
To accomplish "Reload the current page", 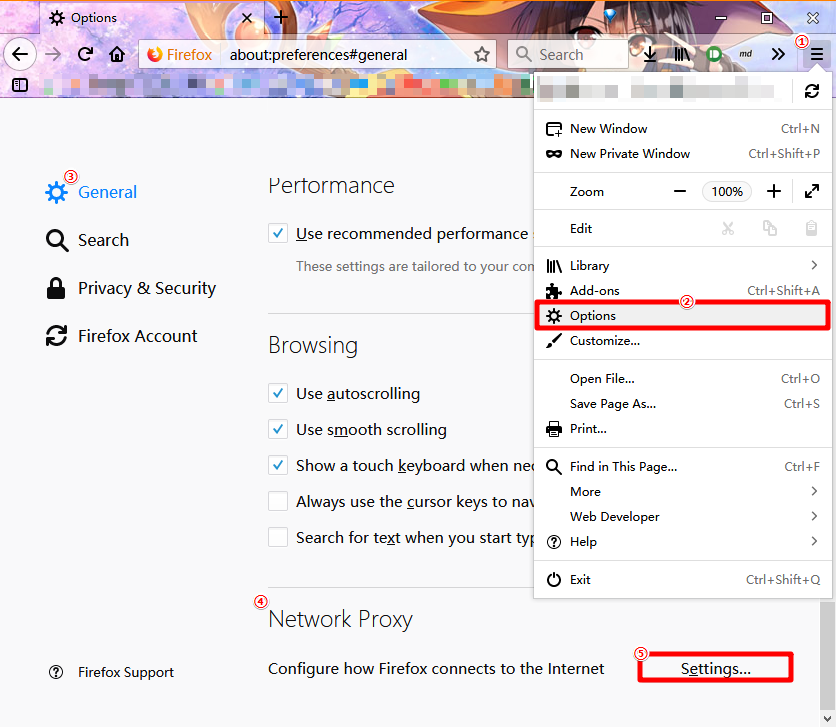I will coord(85,54).
